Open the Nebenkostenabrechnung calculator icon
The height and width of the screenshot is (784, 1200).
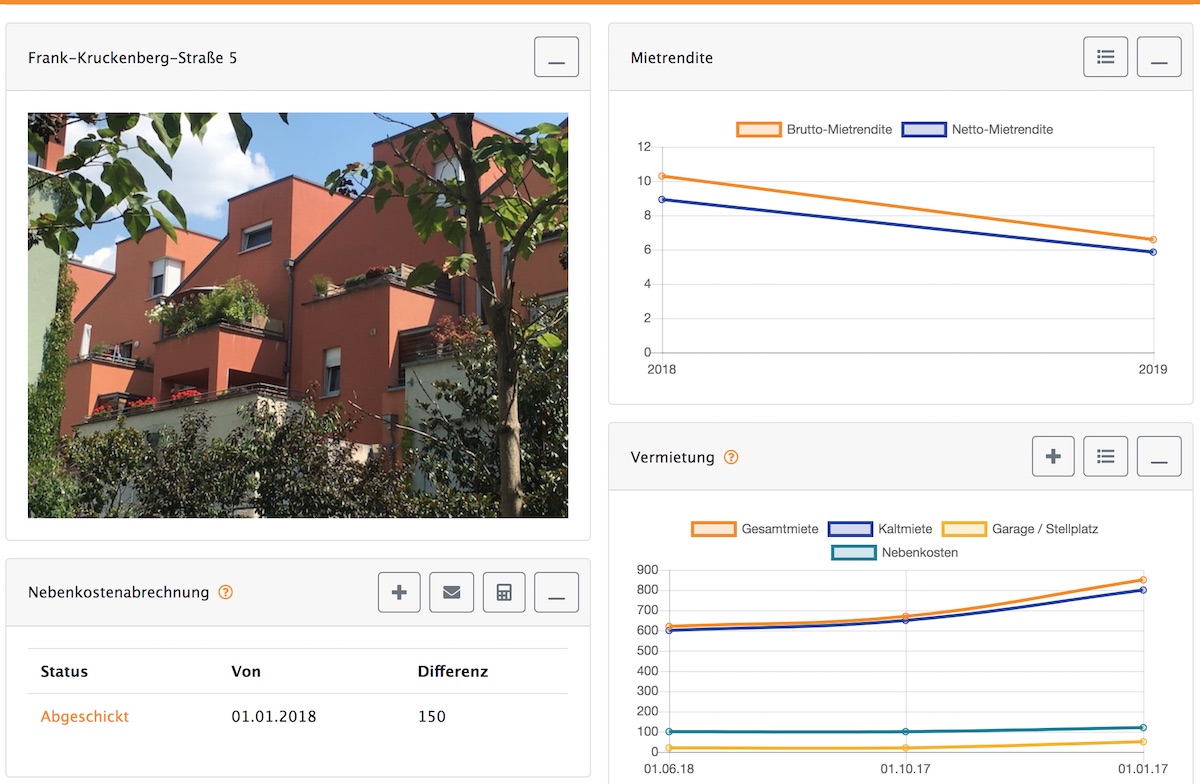pos(504,592)
